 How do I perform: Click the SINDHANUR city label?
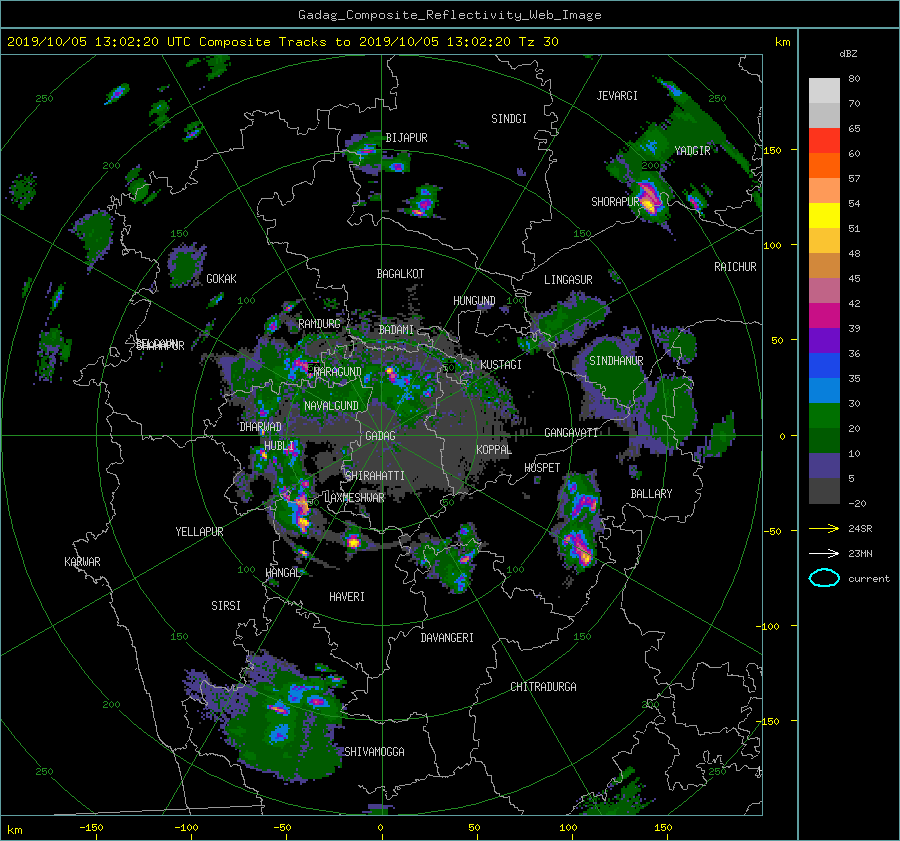[616, 361]
